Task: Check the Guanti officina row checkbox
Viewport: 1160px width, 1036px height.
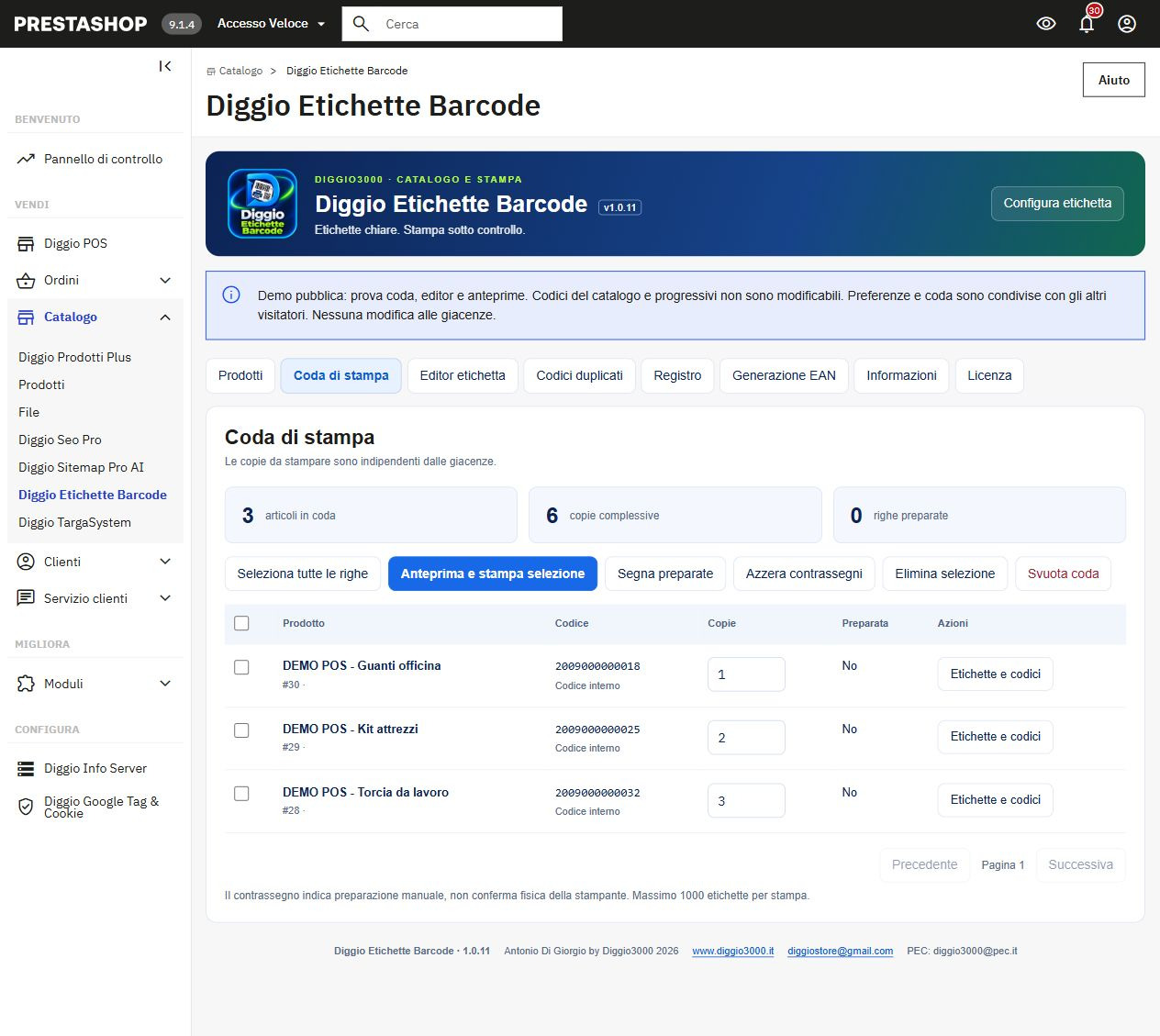Action: pyautogui.click(x=241, y=667)
